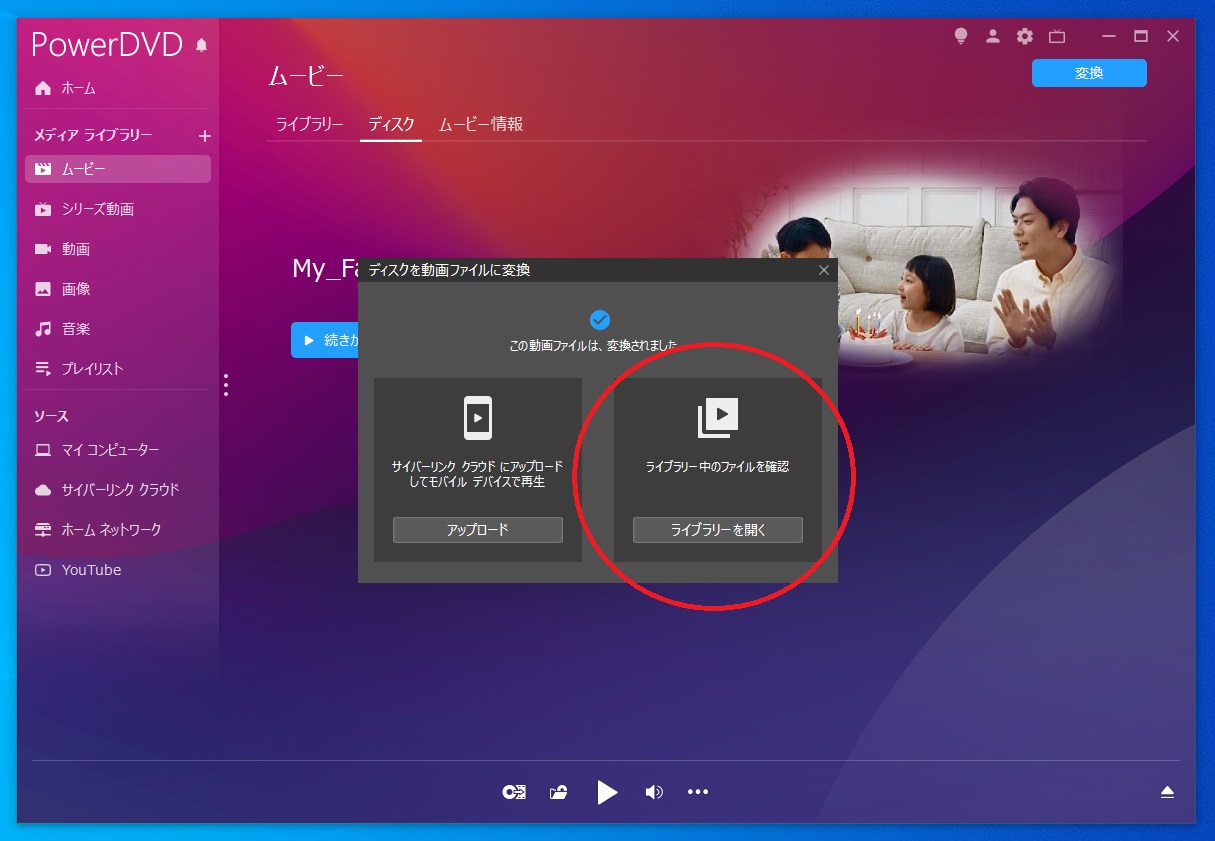Screen dimensions: 1215x841
Task: Open the lightbulb tips icon
Action: (961, 36)
